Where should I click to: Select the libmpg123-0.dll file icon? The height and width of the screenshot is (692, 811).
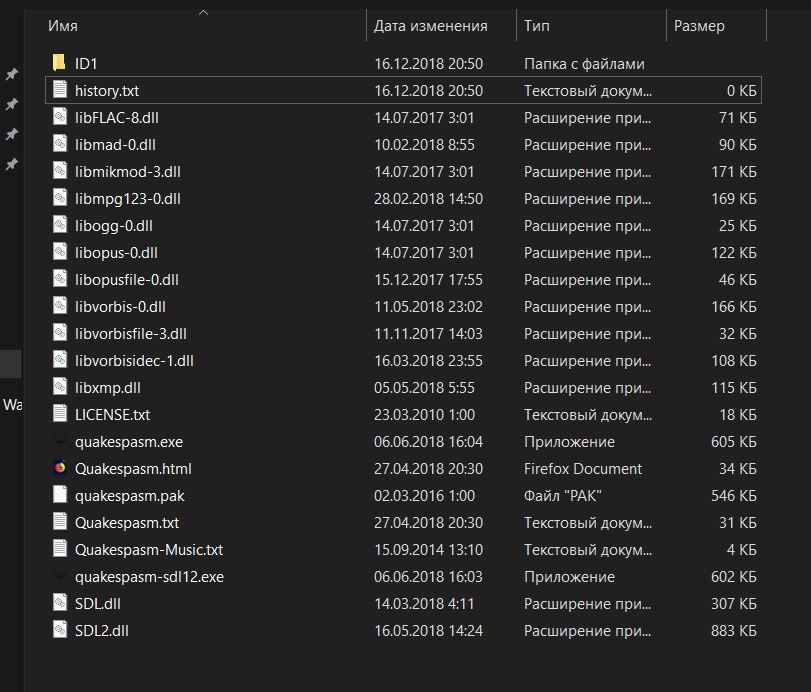tap(59, 197)
